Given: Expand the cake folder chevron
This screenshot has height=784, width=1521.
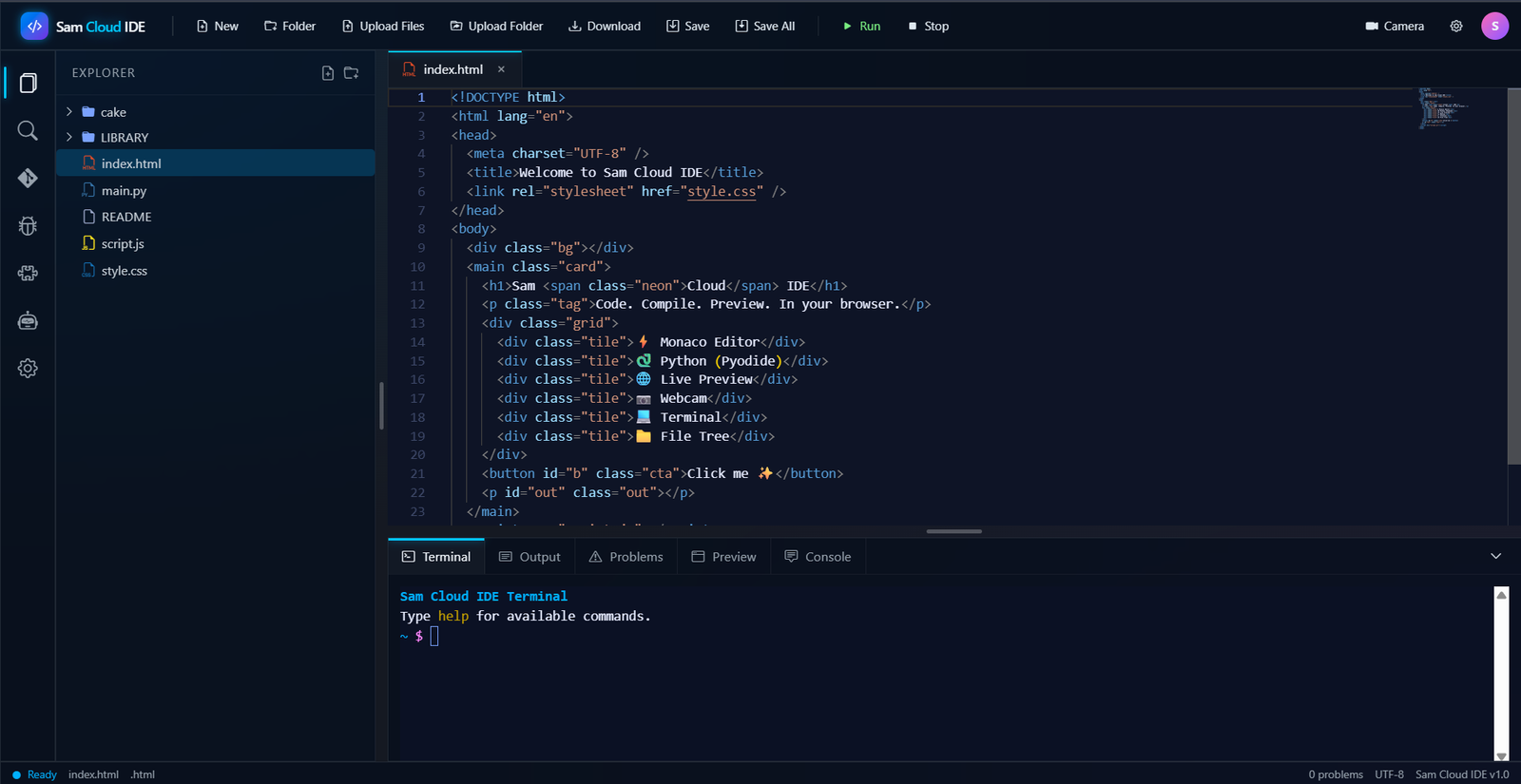Looking at the screenshot, I should (69, 112).
